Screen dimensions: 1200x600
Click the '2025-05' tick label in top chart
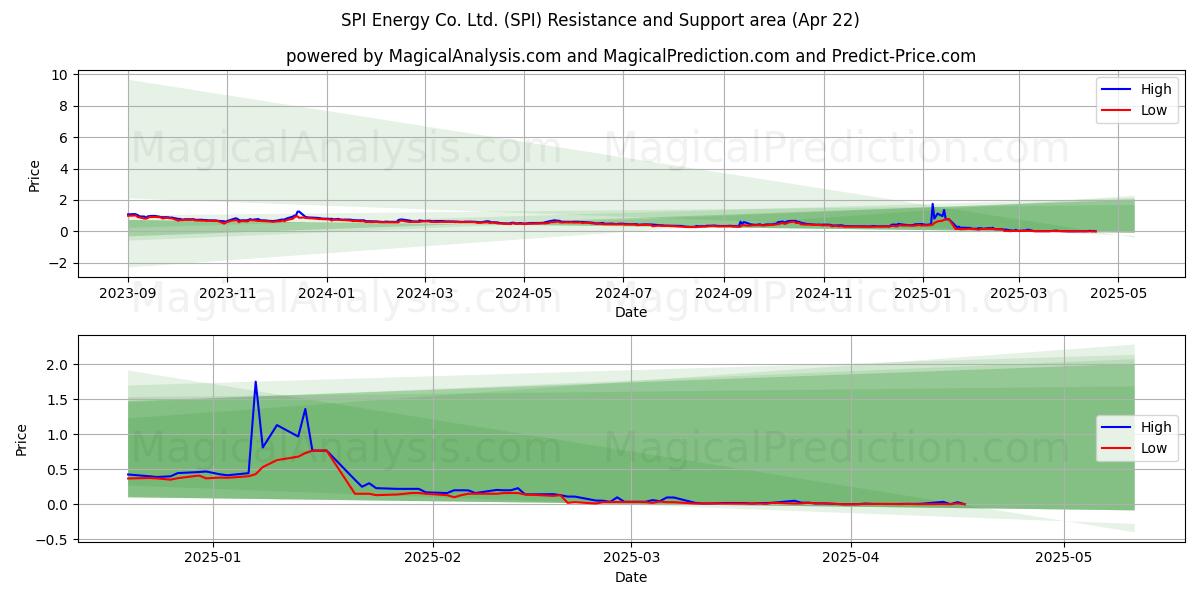point(1118,294)
